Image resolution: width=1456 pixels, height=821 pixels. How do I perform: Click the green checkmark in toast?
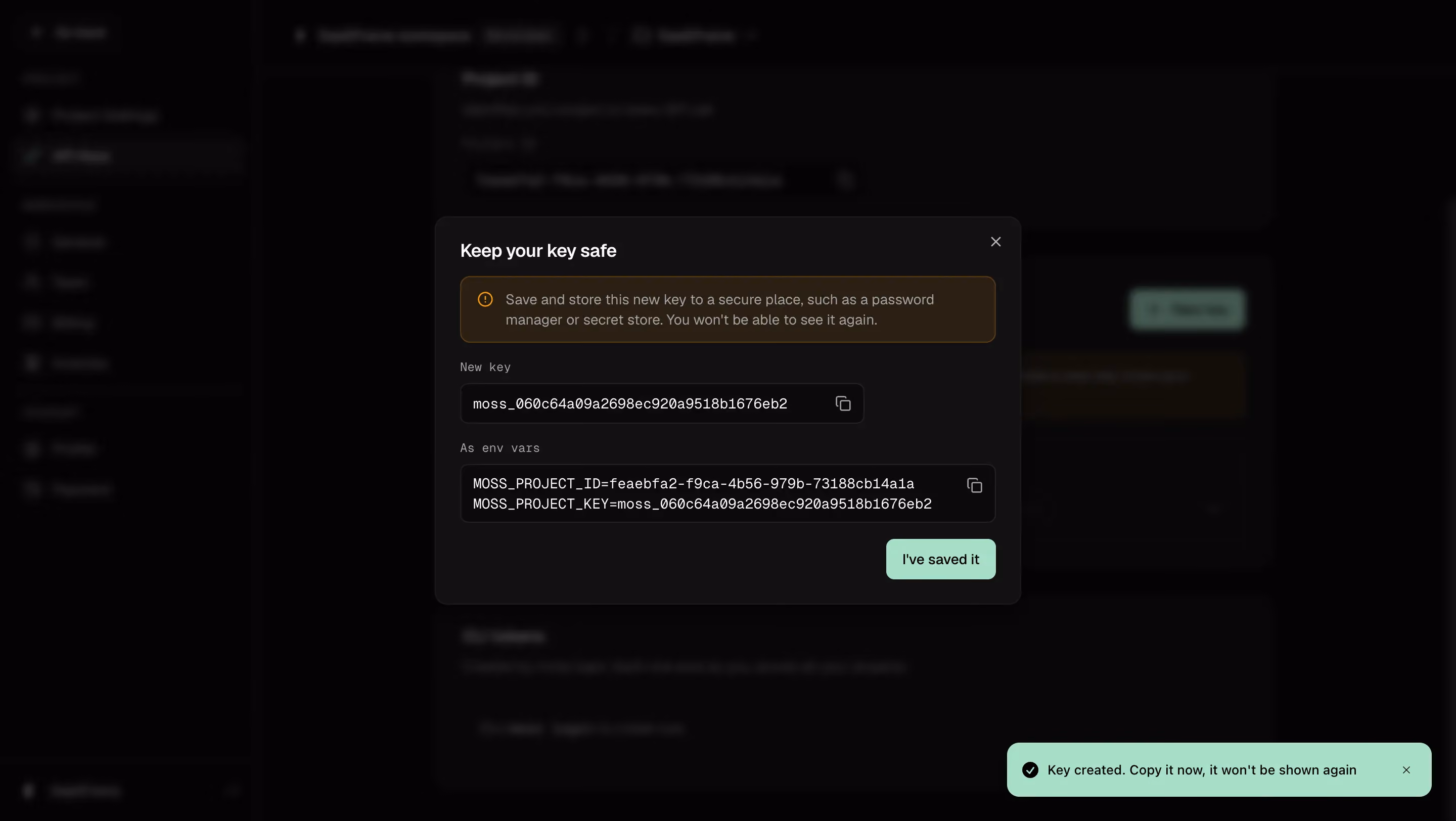pos(1030,770)
